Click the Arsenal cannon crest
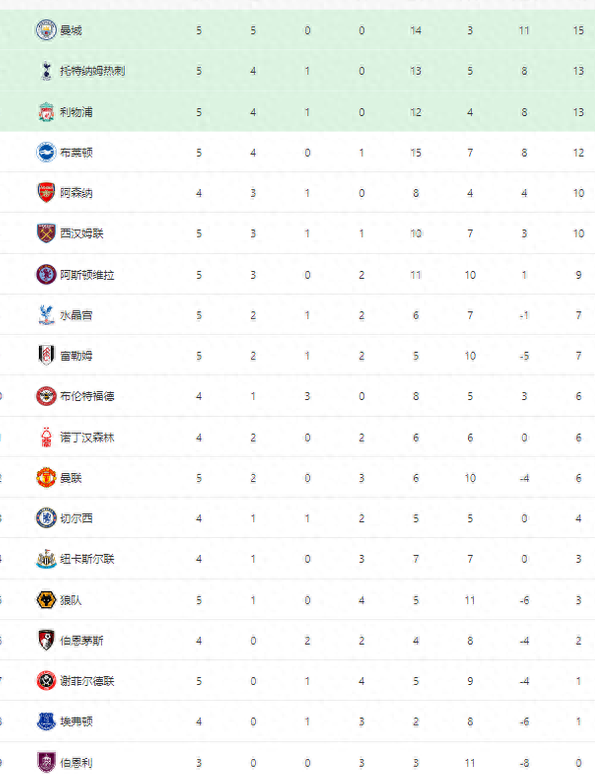Image resolution: width=595 pixels, height=774 pixels. coord(46,193)
